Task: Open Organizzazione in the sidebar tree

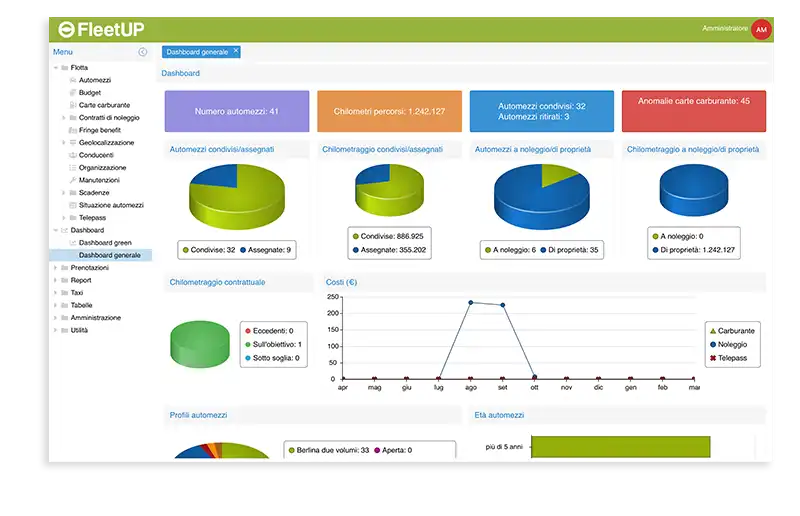Action: tap(102, 167)
